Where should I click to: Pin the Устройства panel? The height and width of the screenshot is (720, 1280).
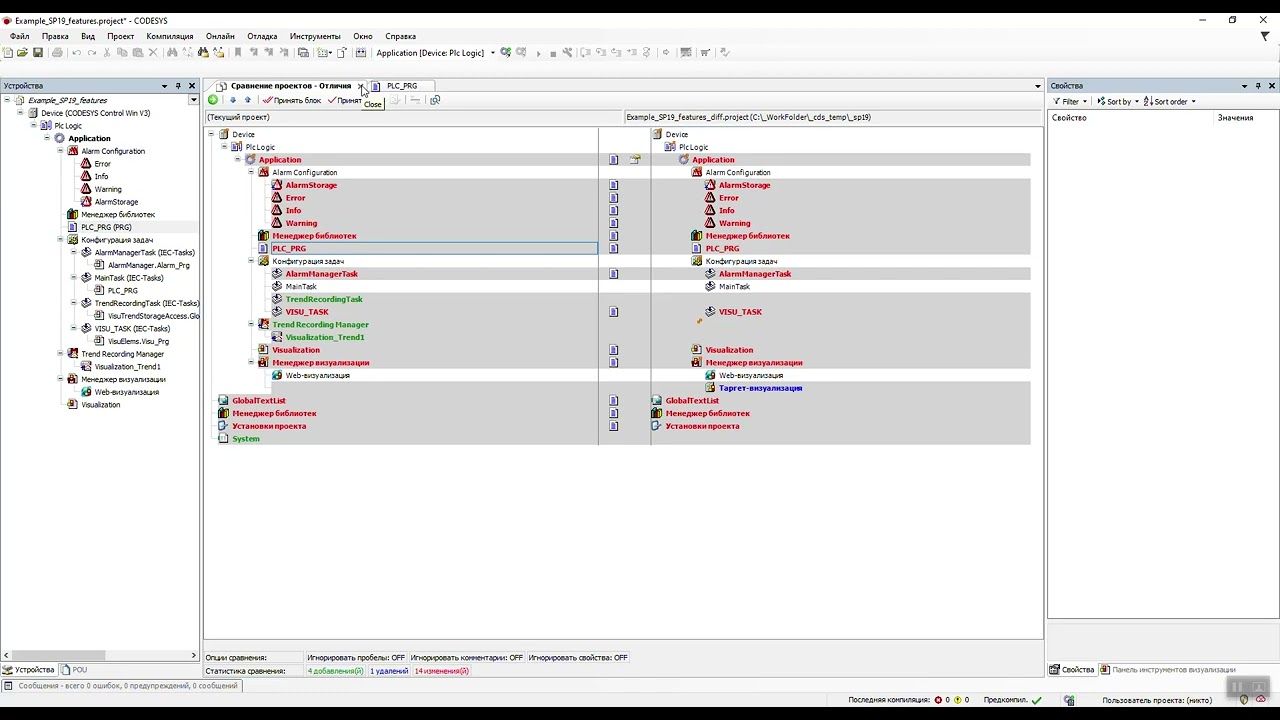pos(178,86)
